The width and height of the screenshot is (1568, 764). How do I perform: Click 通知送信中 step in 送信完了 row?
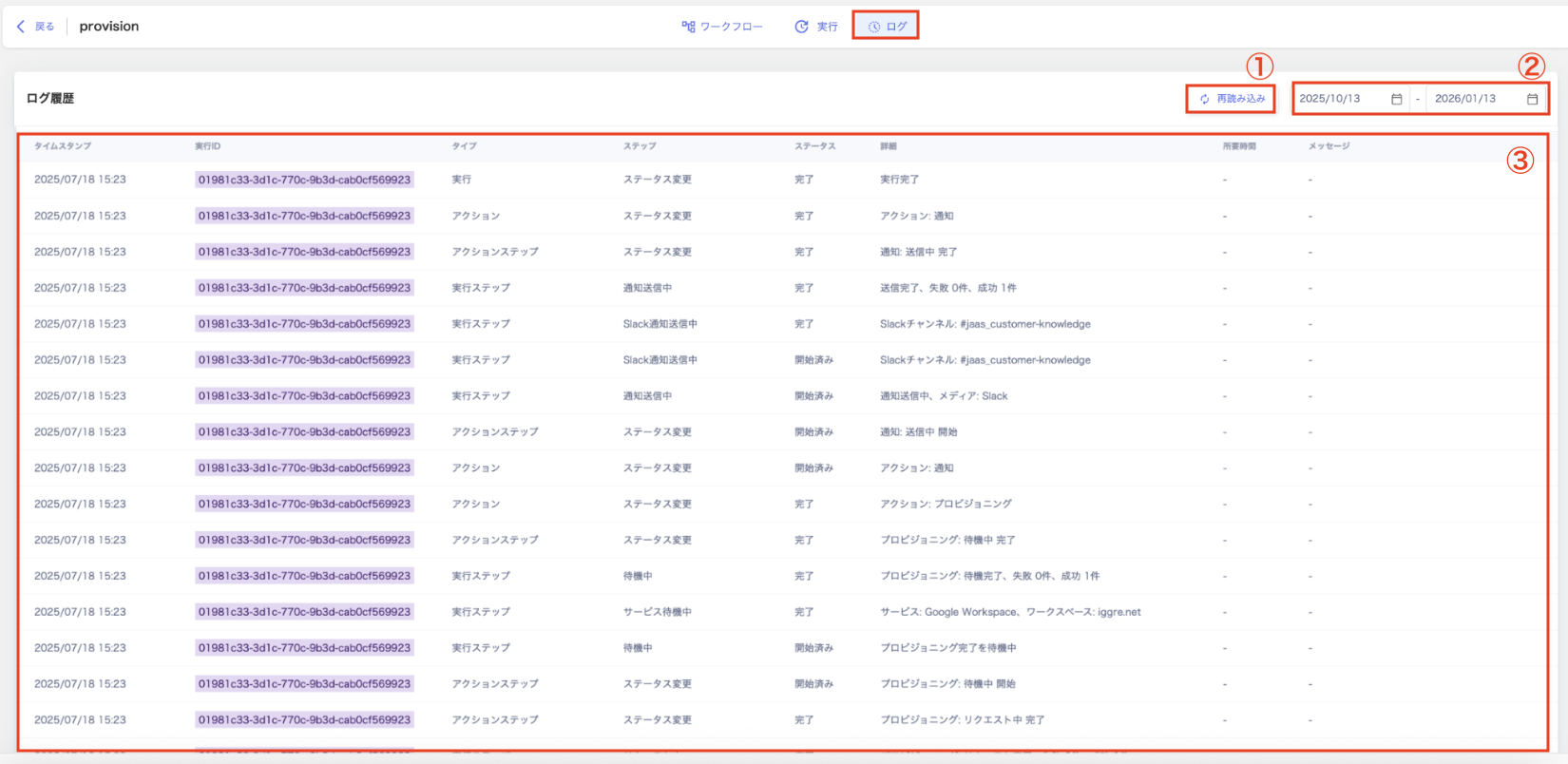point(647,288)
